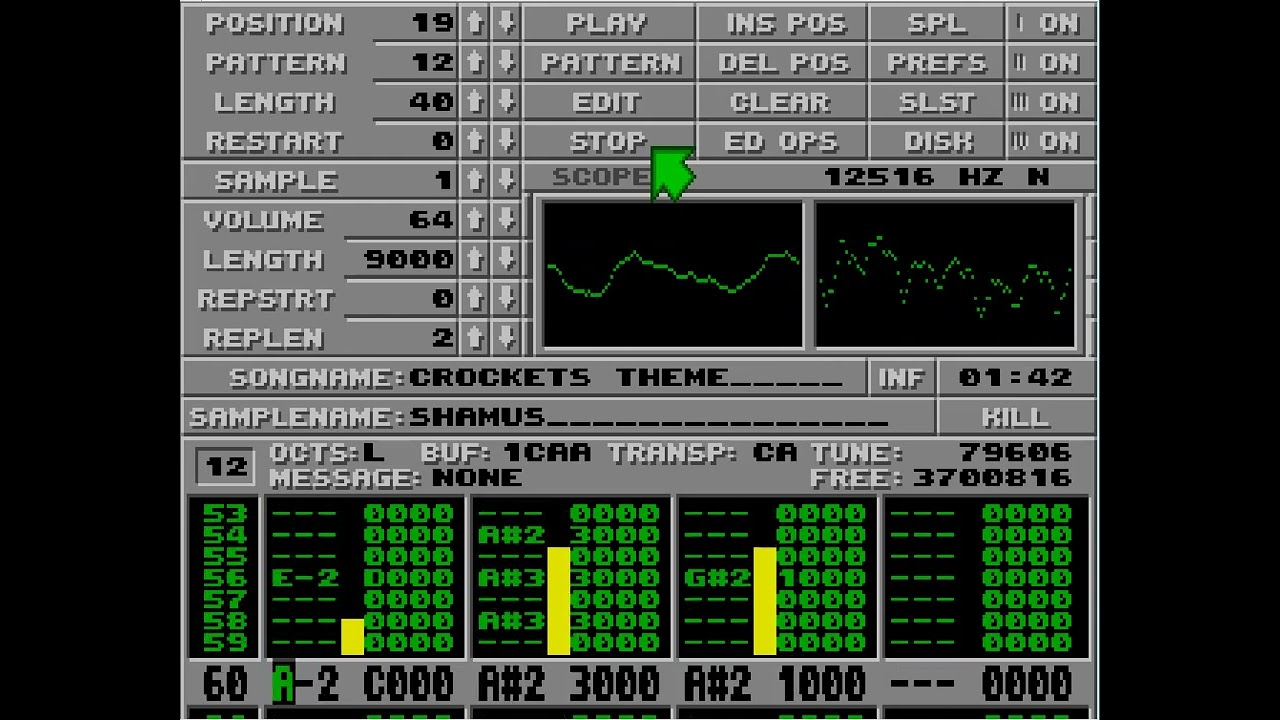Toggle channel II ON switch
This screenshot has width=1280, height=720.
click(1050, 62)
